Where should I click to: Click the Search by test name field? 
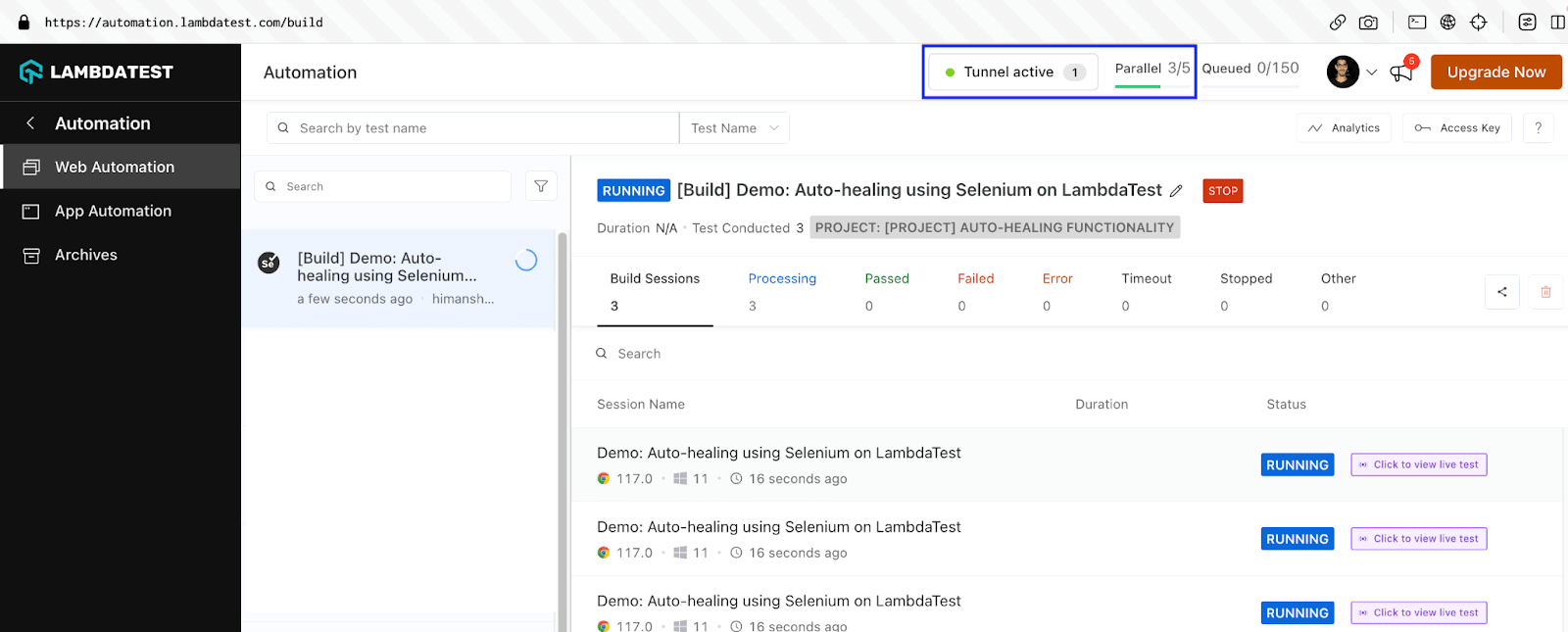(x=472, y=128)
